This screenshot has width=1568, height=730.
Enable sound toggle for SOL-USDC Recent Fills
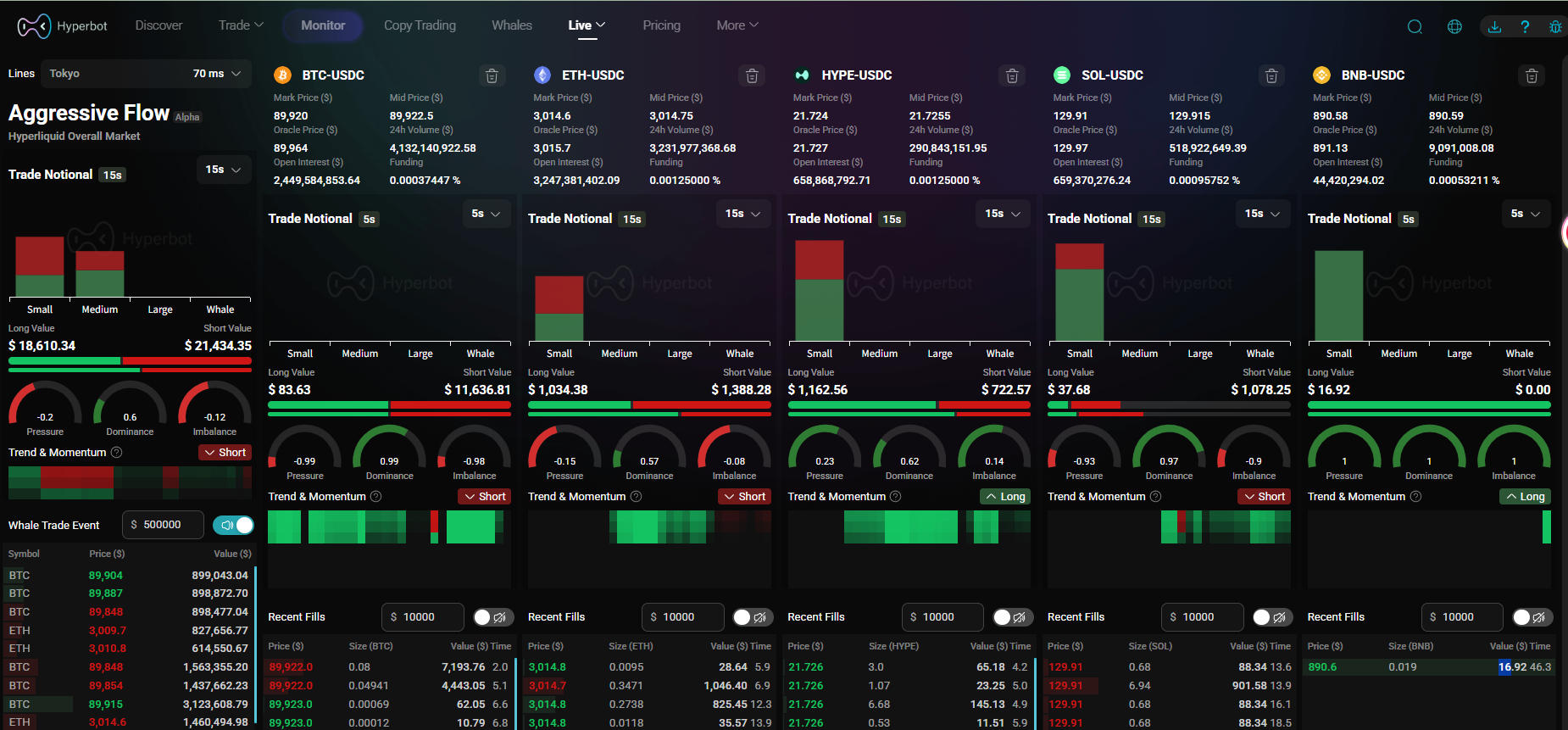pos(1271,617)
